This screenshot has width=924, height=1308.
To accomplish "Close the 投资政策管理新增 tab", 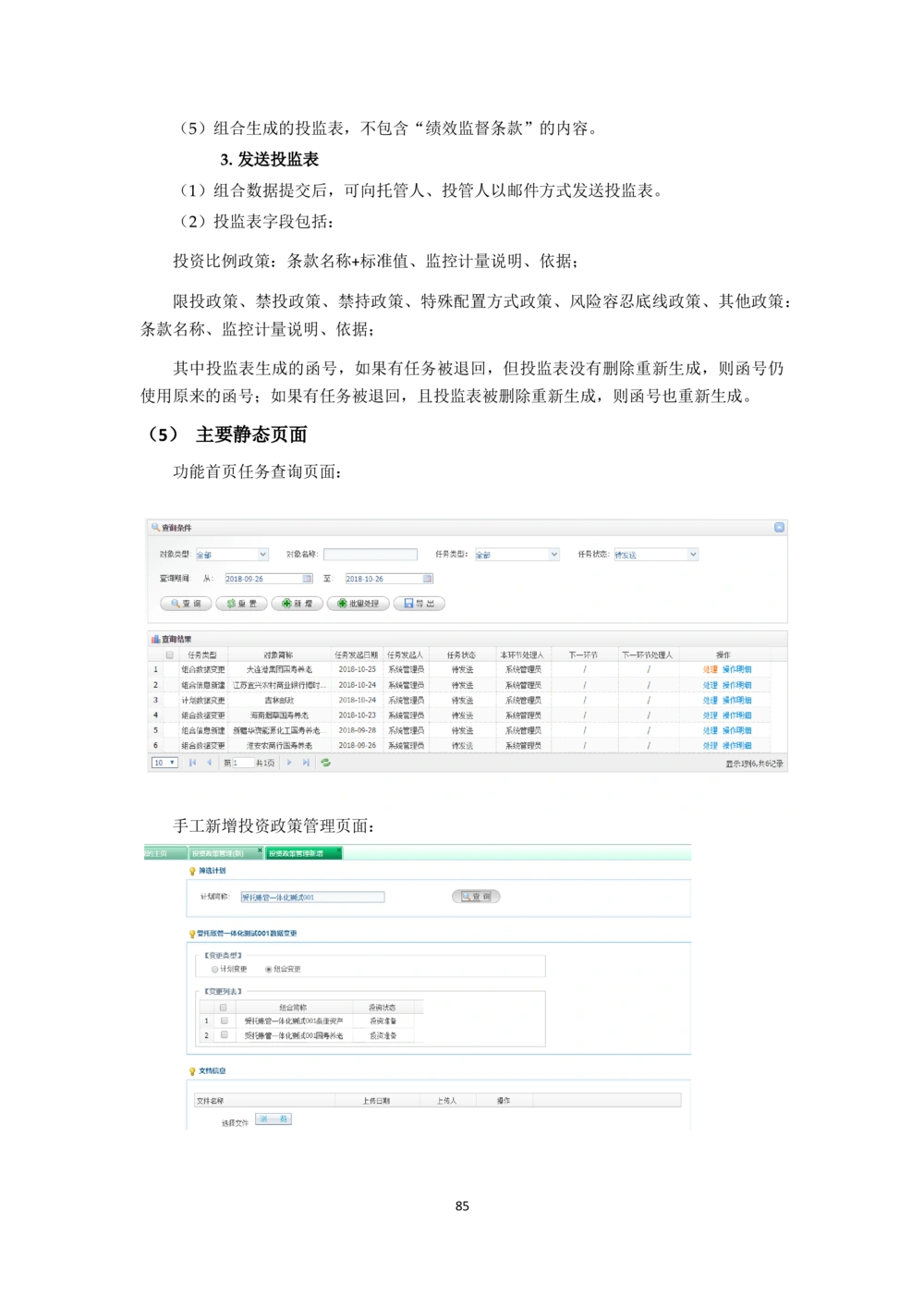I will click(338, 850).
